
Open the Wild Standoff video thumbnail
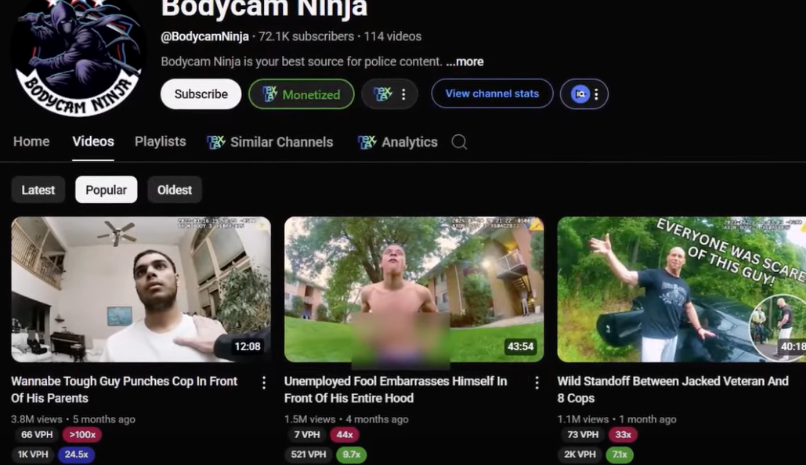coord(682,289)
